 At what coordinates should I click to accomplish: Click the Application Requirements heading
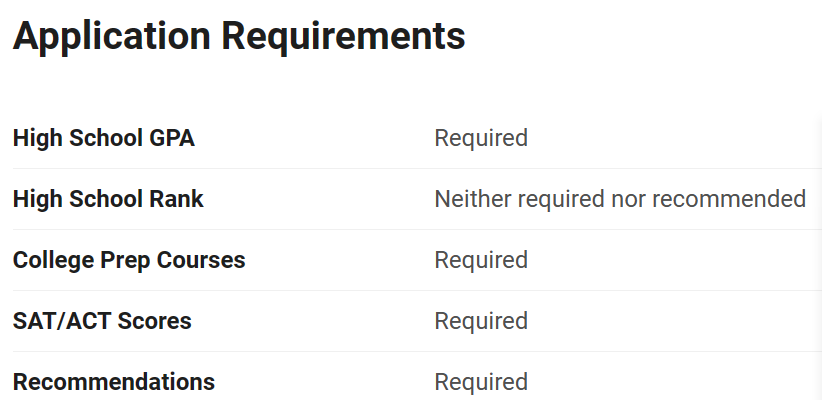(x=239, y=36)
